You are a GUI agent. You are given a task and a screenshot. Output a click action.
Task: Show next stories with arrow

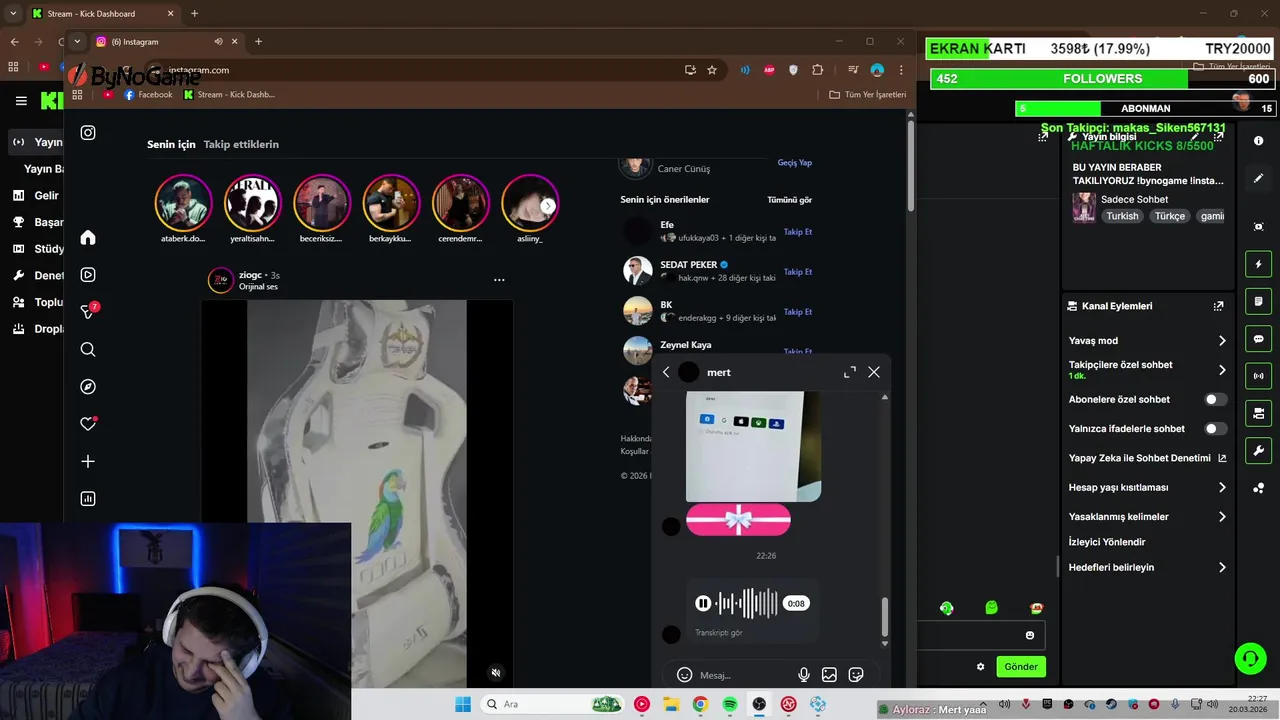548,206
